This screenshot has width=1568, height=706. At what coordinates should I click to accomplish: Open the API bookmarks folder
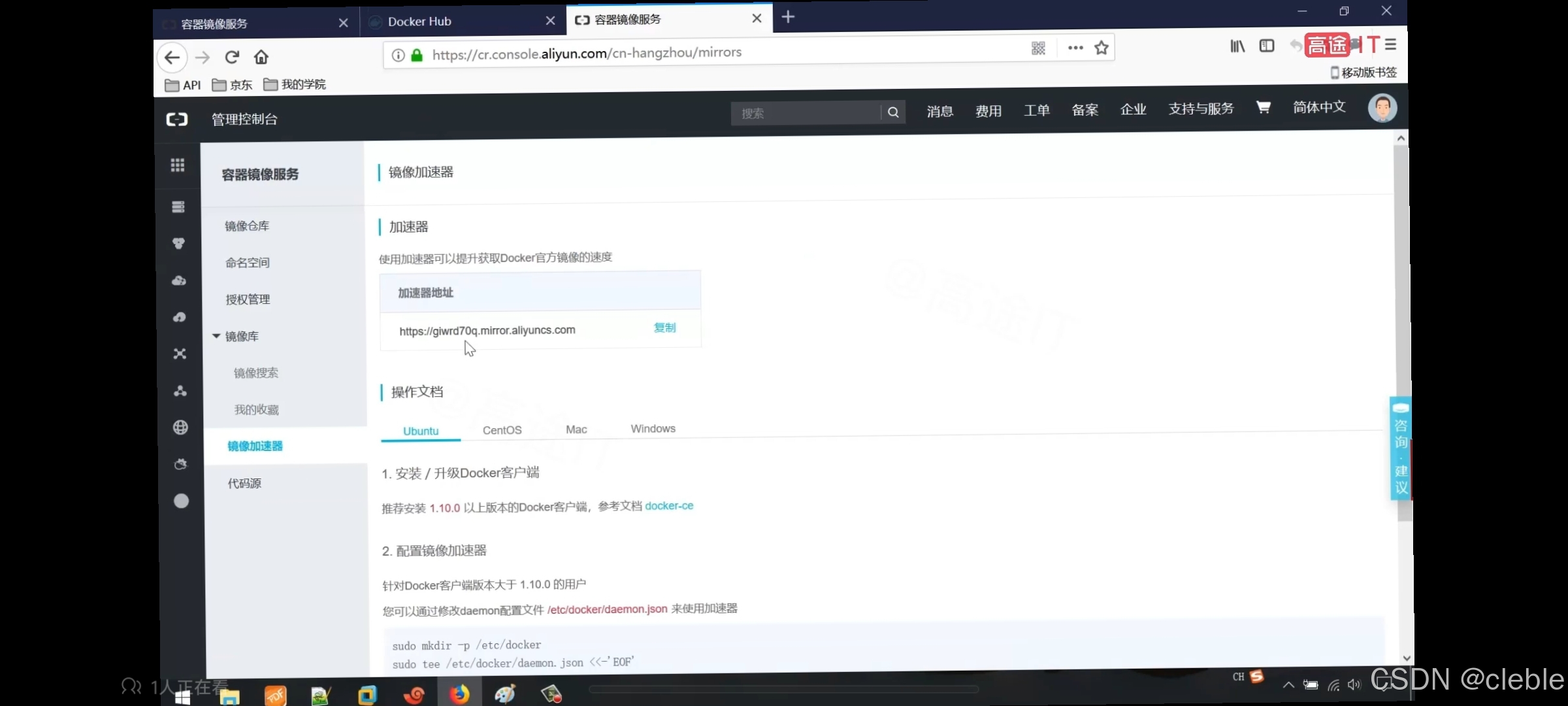pyautogui.click(x=183, y=85)
